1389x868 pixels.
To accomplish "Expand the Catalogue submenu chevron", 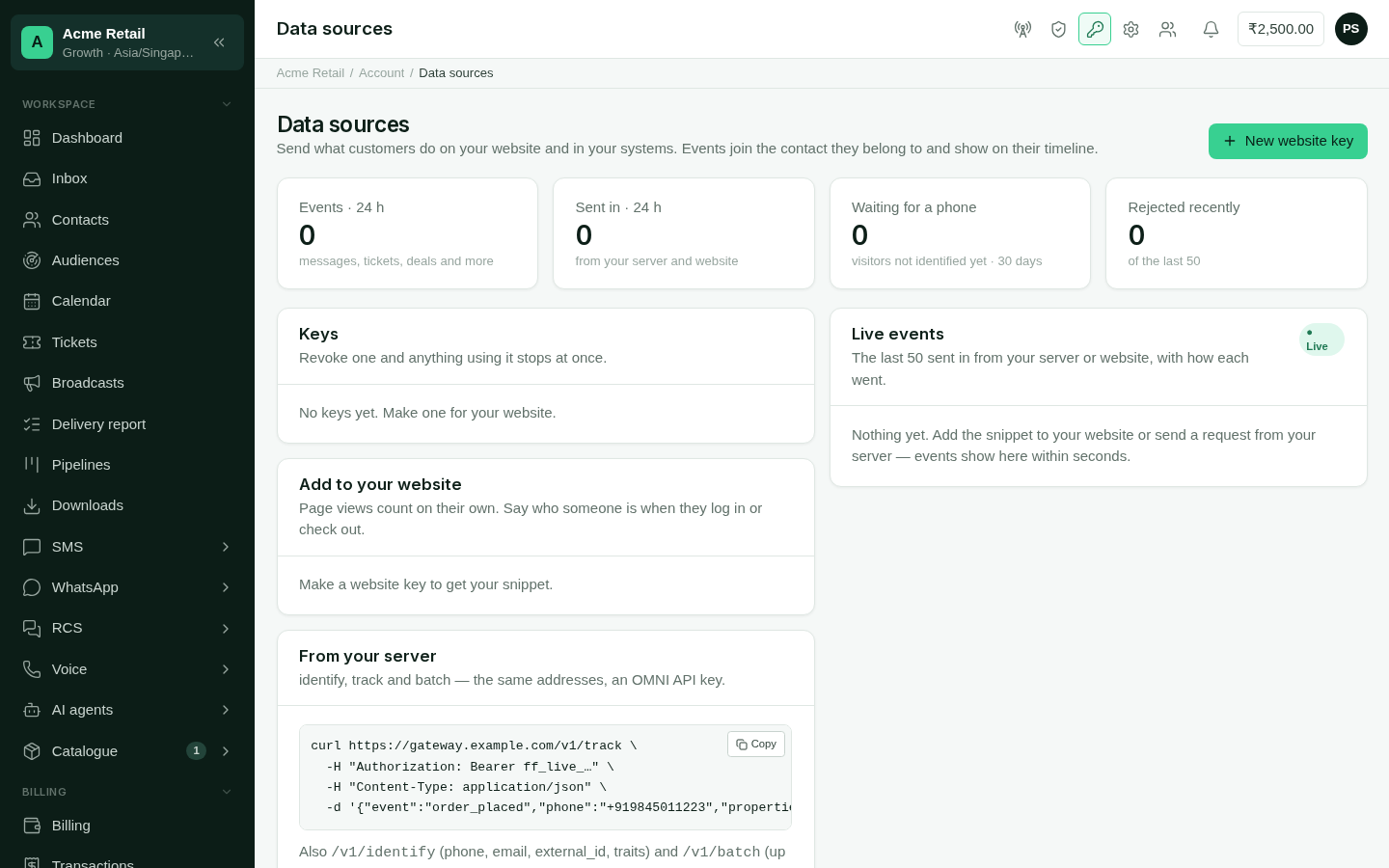I will (226, 751).
